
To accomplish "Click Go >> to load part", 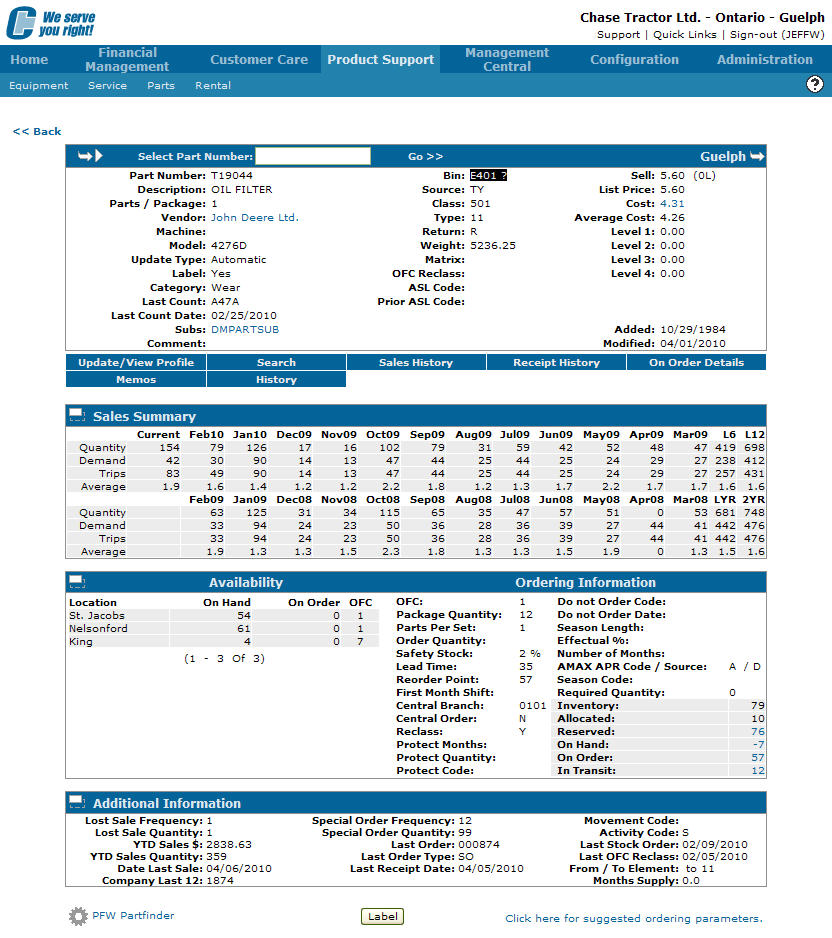I will click(425, 156).
